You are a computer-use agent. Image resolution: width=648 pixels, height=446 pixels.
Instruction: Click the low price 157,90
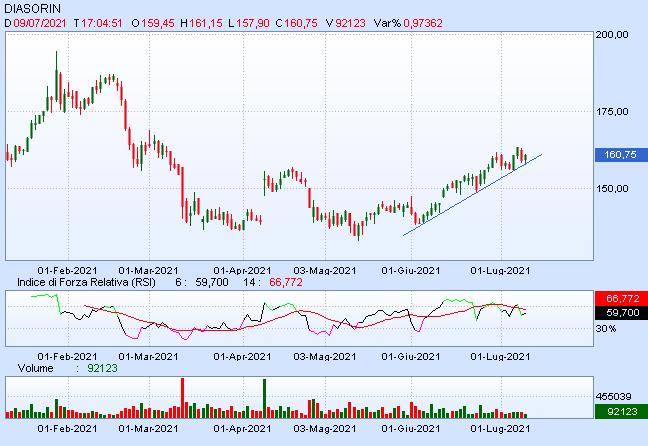pyautogui.click(x=253, y=23)
